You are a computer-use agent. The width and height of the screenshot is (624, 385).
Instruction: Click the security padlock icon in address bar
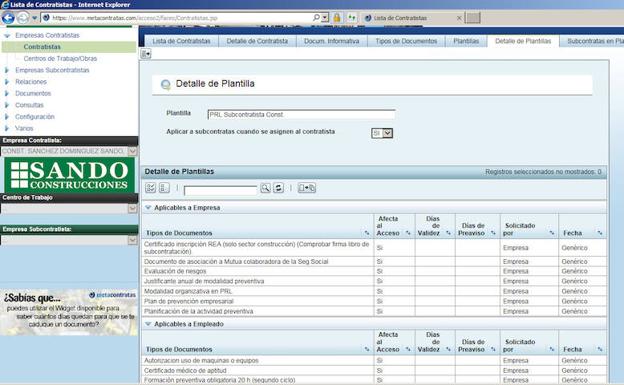pyautogui.click(x=337, y=18)
